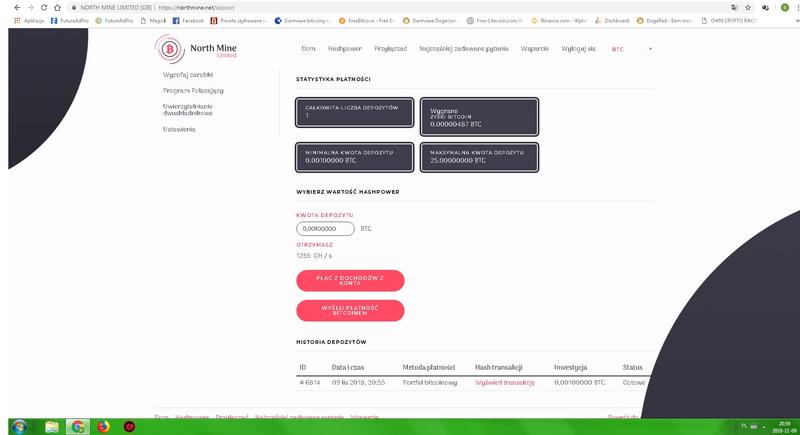This screenshot has height=435, width=800.
Task: Click the padlock site security icon
Action: pos(74,8)
